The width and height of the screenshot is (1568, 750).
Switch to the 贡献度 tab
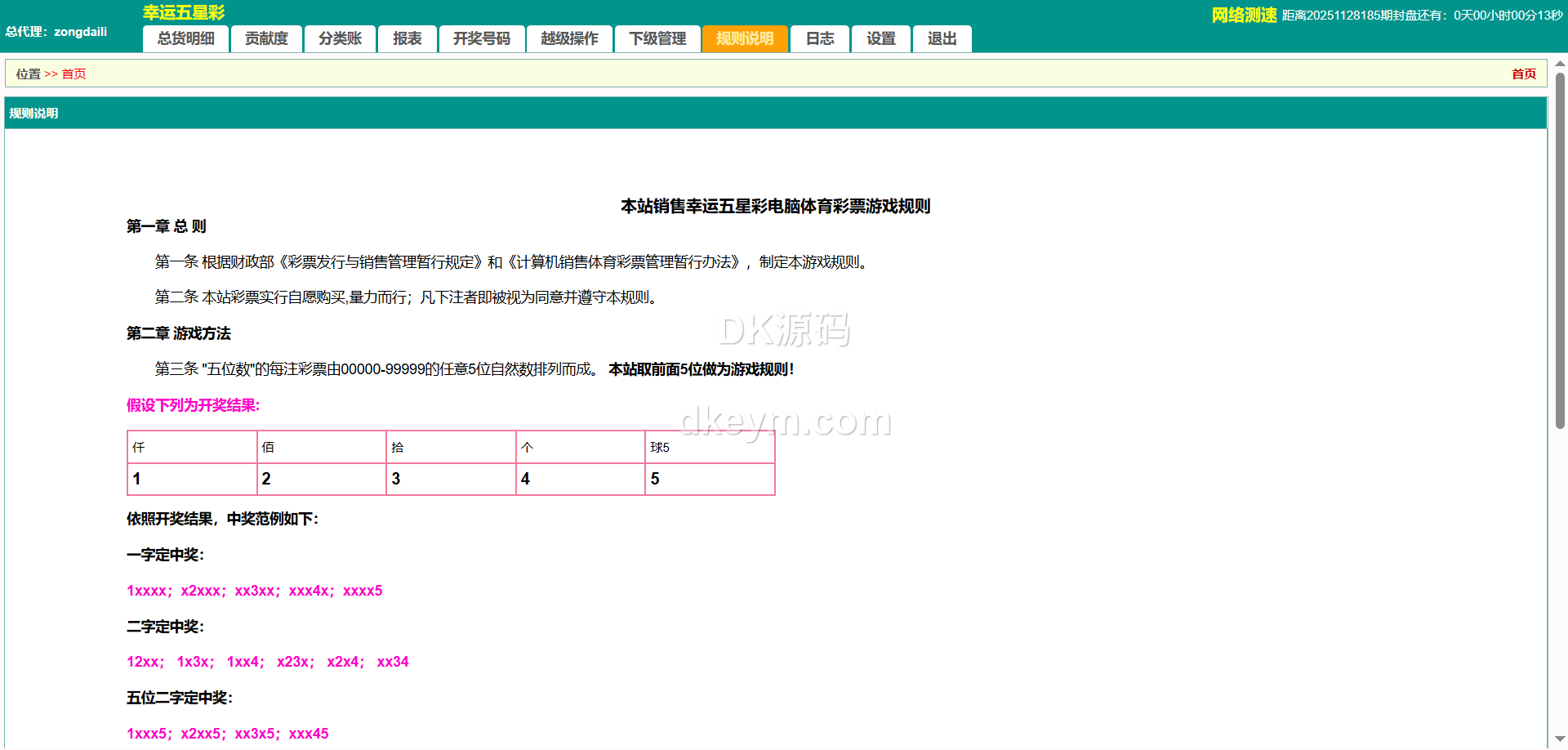tap(266, 38)
